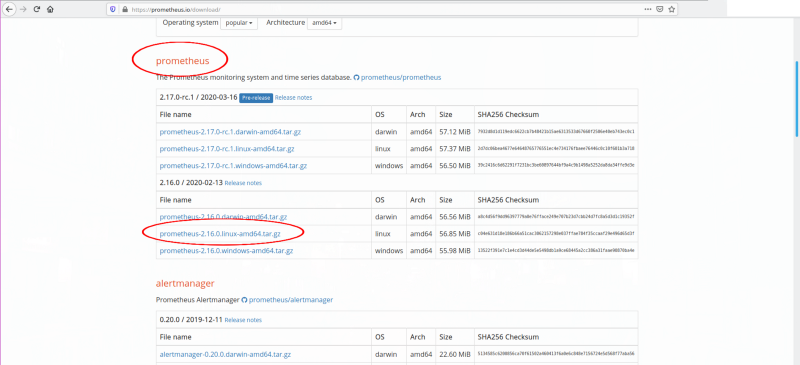
Task: Select the 22.60 MiB size cell
Action: pyautogui.click(x=455, y=354)
